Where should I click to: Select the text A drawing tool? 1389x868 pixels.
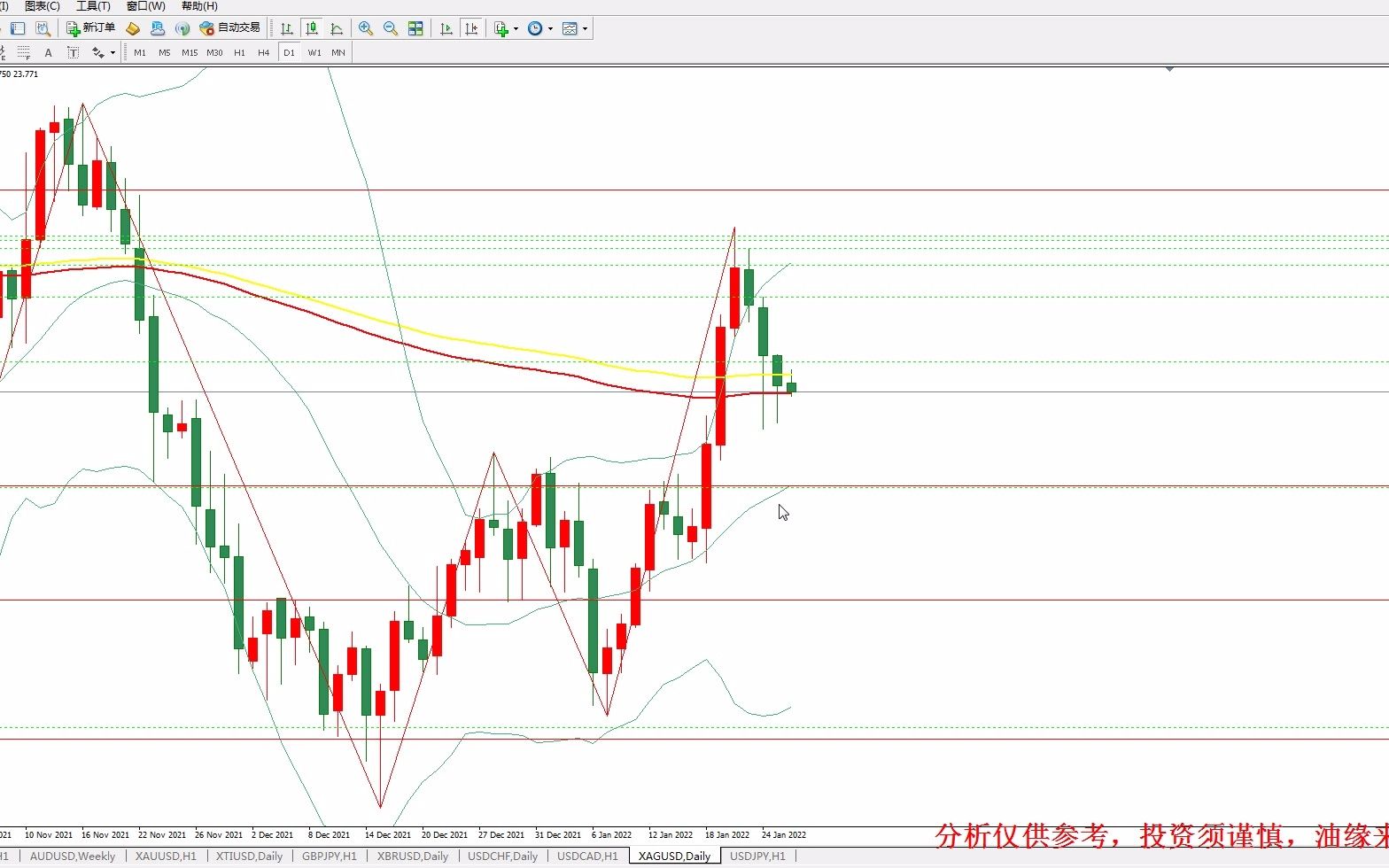(x=48, y=52)
